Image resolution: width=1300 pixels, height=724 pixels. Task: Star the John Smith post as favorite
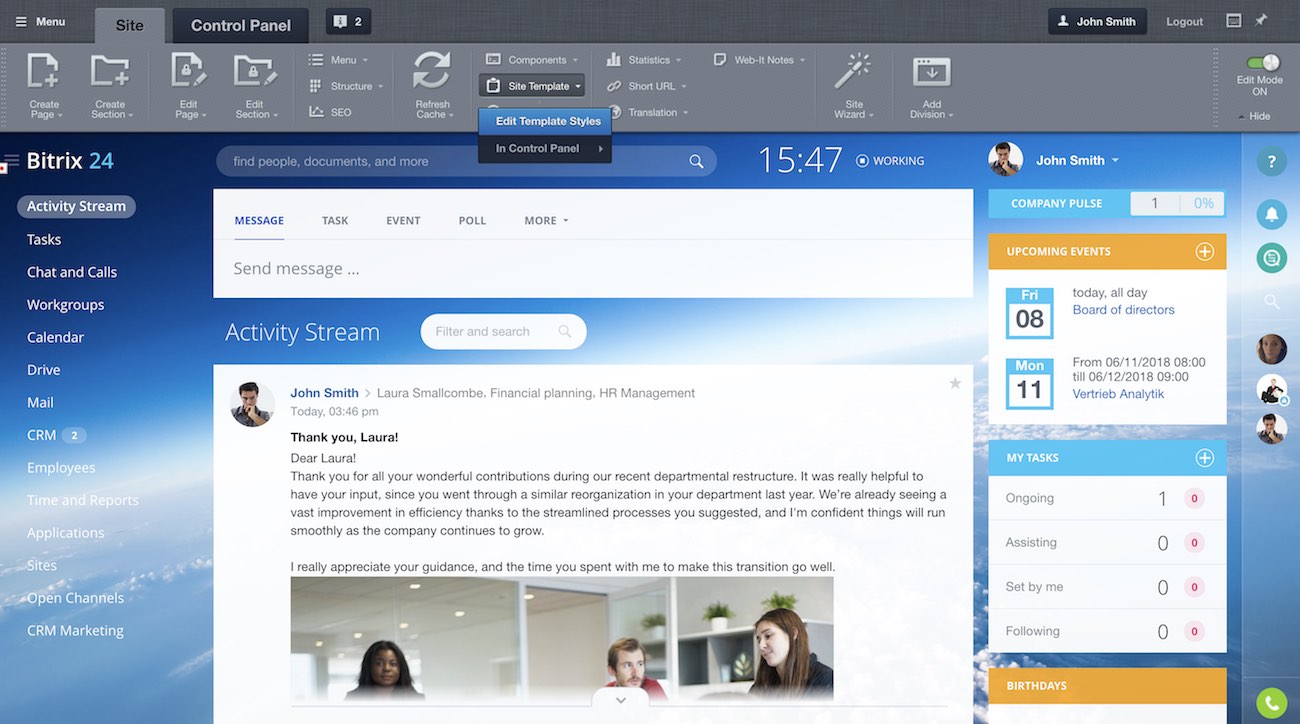click(x=955, y=383)
